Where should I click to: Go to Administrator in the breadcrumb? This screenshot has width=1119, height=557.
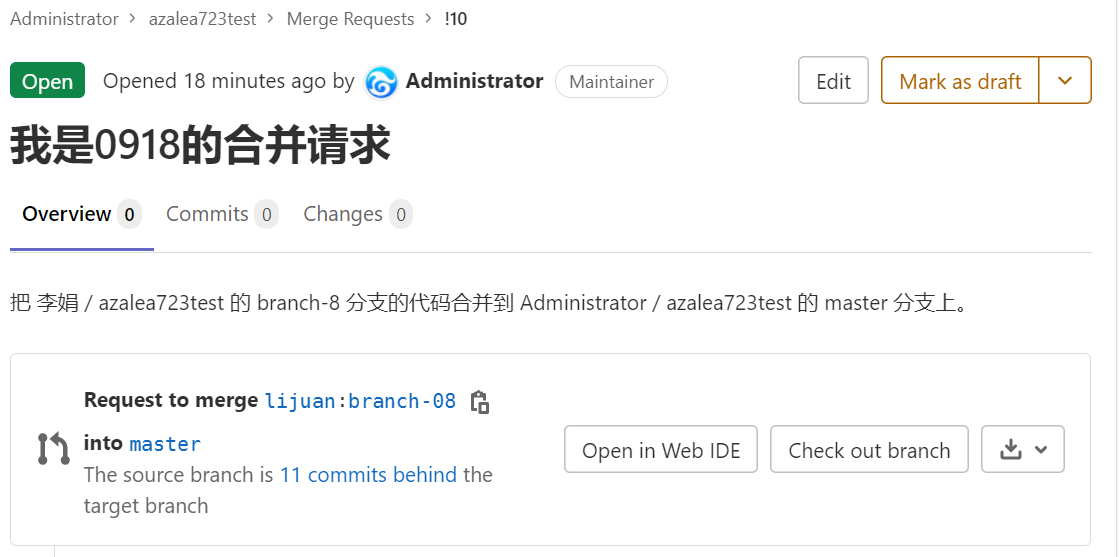click(x=64, y=19)
